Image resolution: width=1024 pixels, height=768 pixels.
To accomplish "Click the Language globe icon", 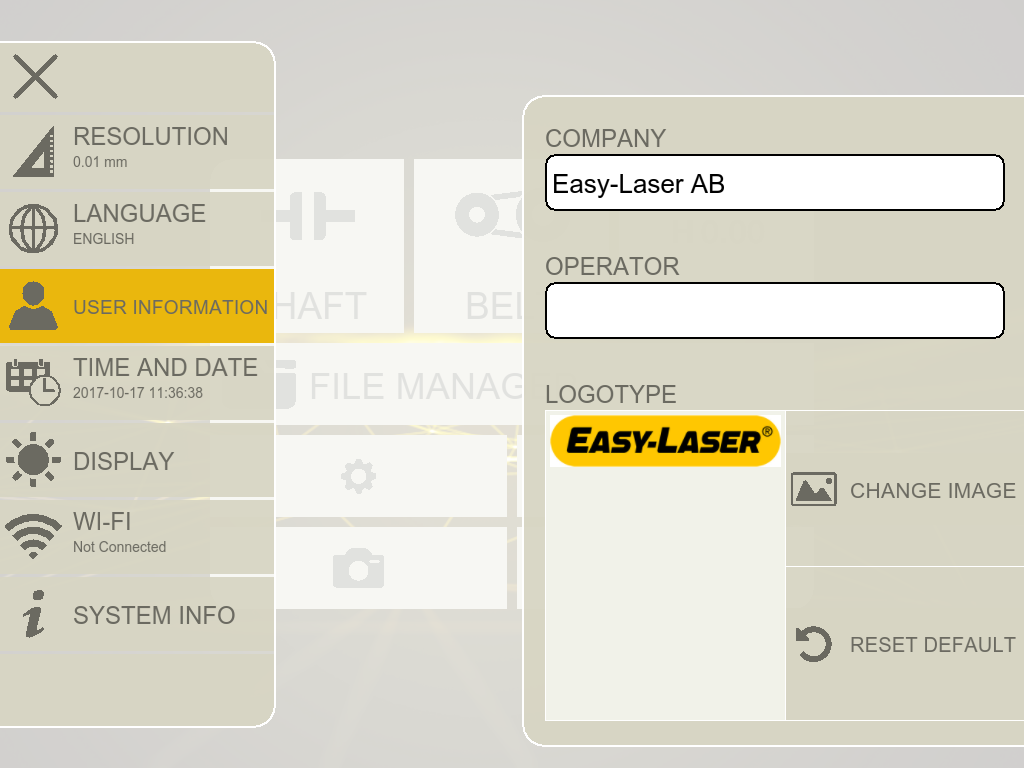I will pos(33,228).
